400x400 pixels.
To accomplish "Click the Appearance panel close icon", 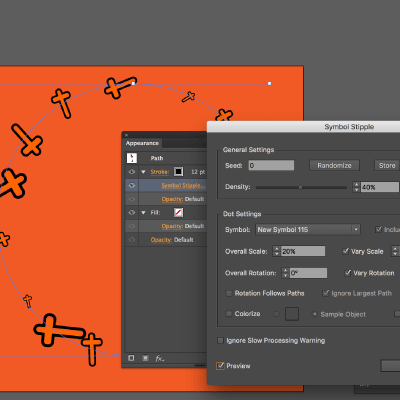I will coord(126,135).
